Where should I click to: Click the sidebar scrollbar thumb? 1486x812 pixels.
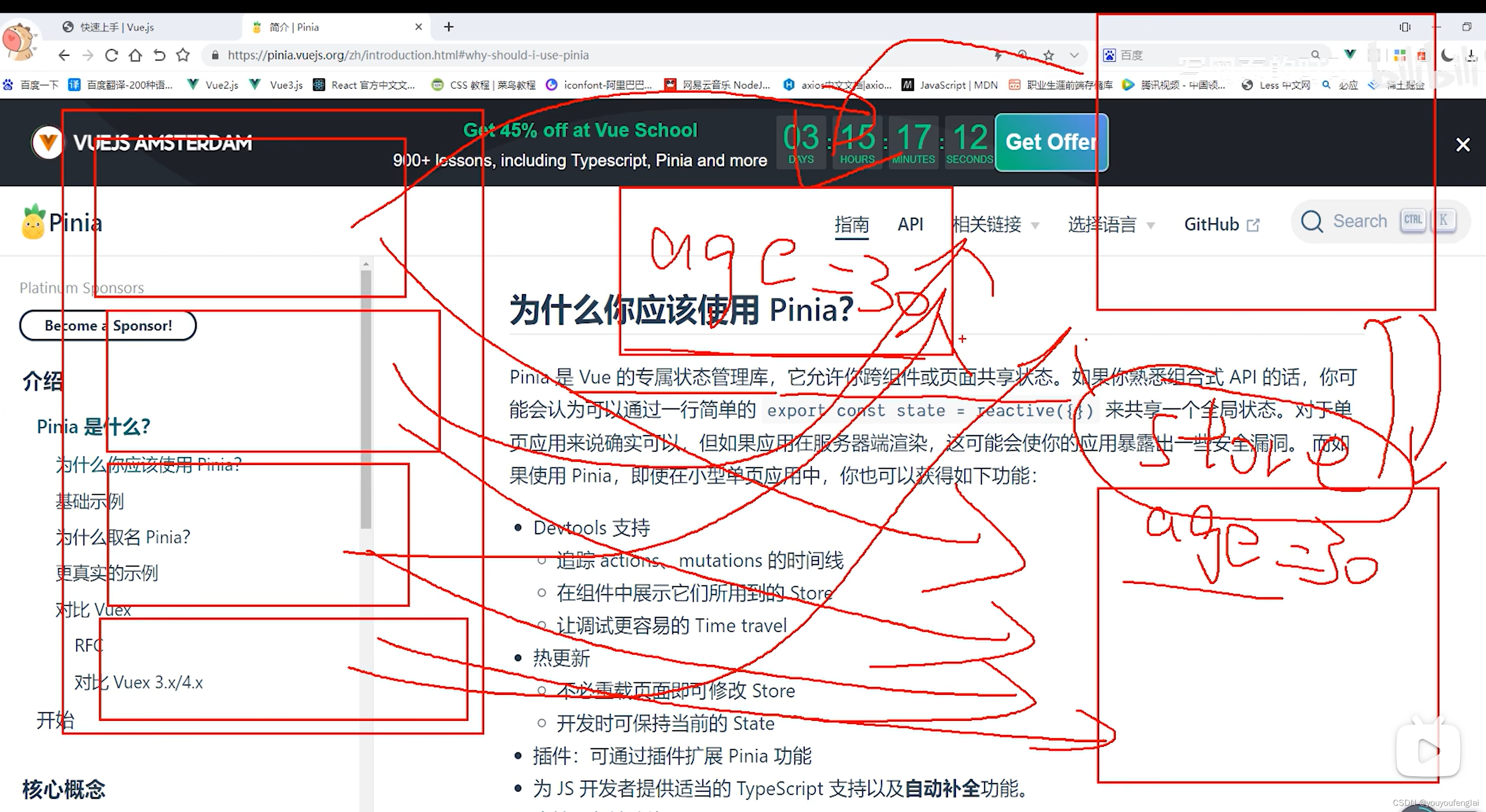(x=366, y=400)
